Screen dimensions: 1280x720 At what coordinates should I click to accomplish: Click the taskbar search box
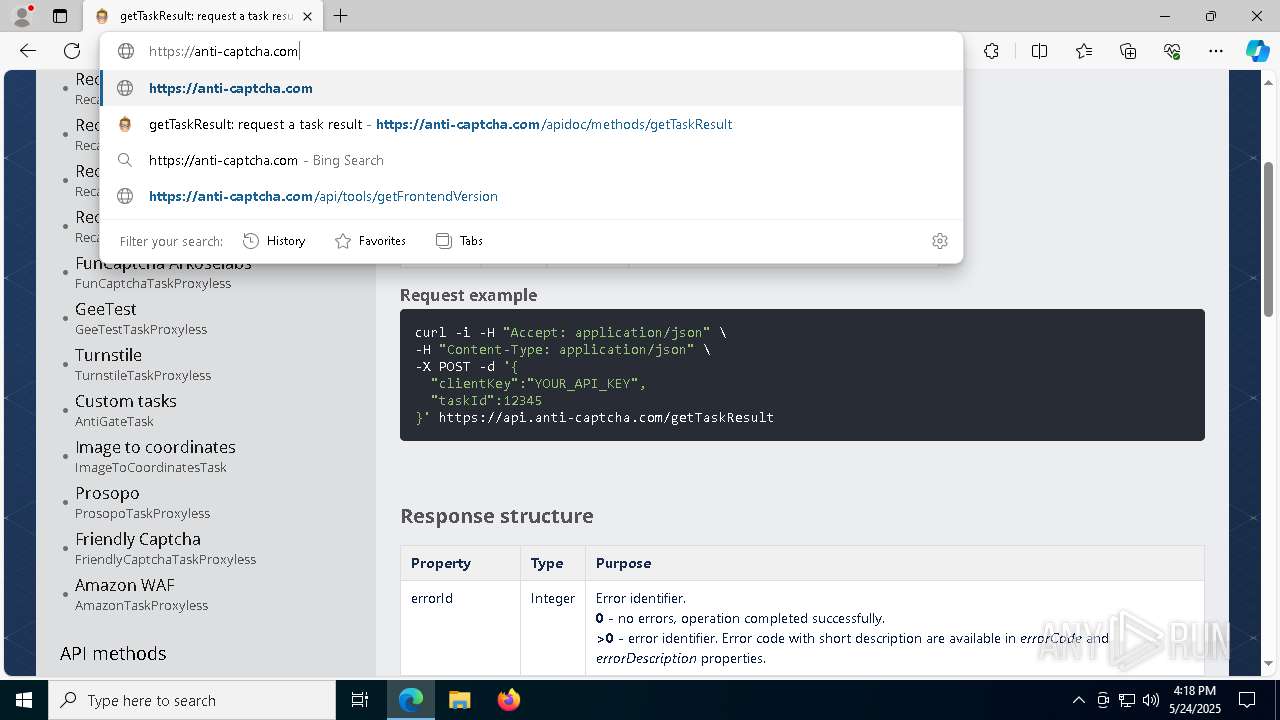point(192,700)
